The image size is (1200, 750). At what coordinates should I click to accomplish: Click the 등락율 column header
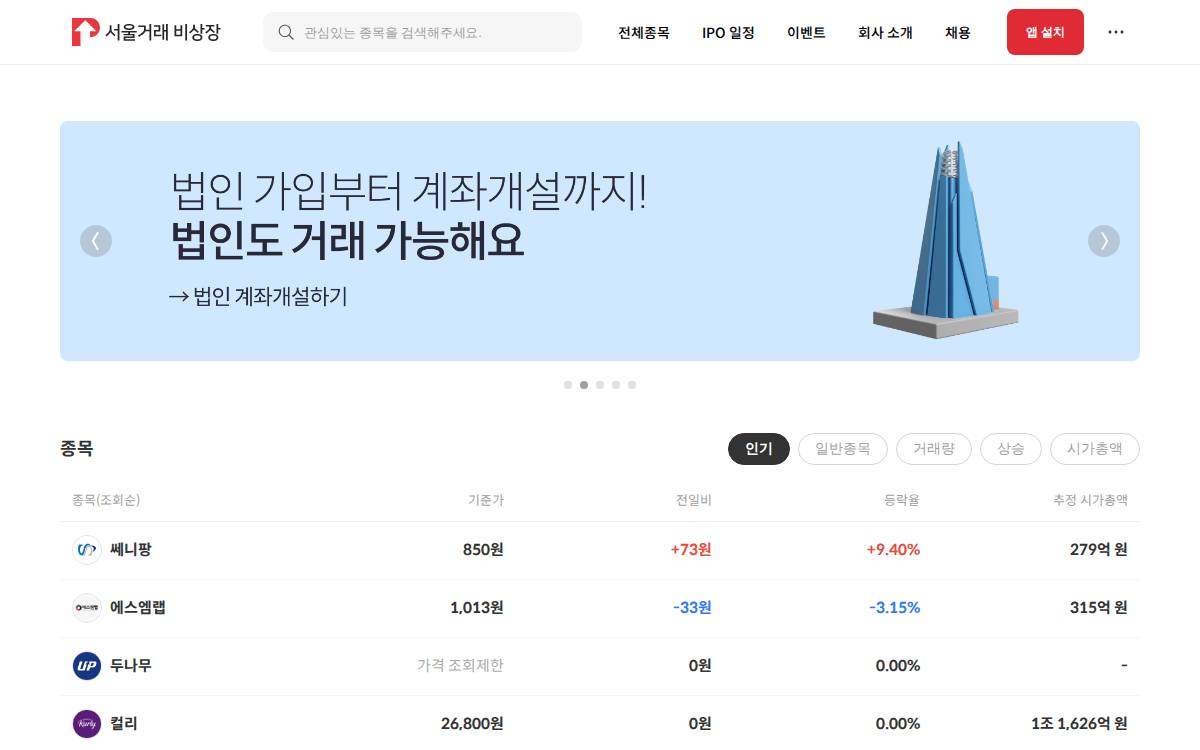902,500
